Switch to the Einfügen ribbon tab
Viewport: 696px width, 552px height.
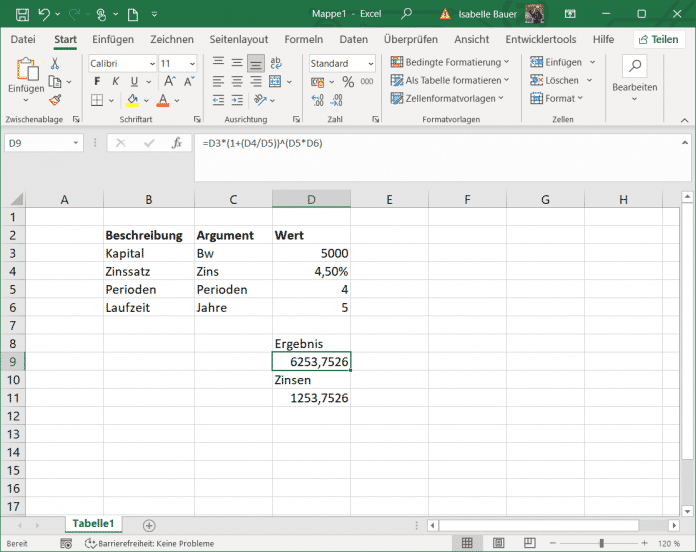[112, 39]
